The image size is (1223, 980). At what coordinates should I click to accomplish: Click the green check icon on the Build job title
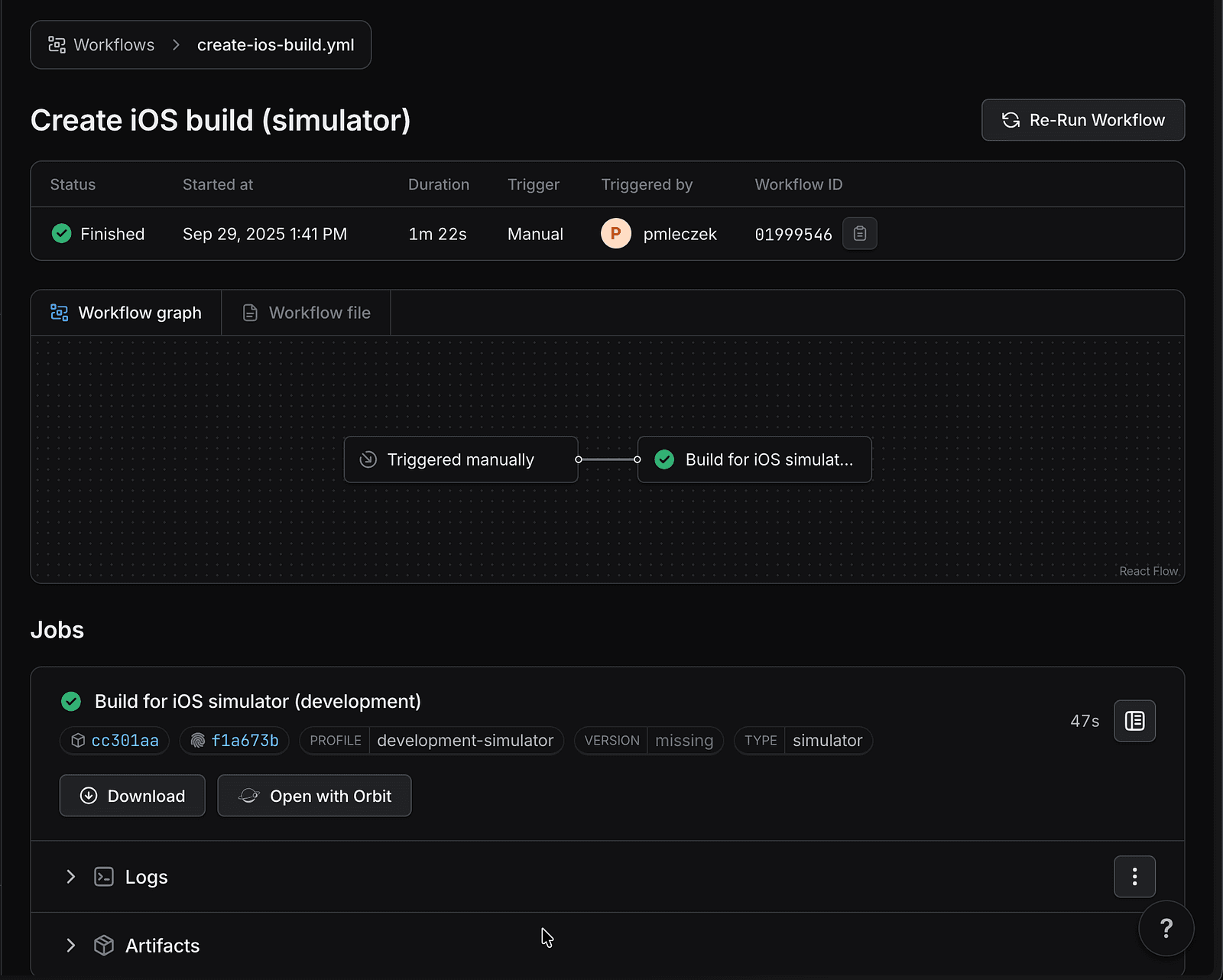click(71, 701)
